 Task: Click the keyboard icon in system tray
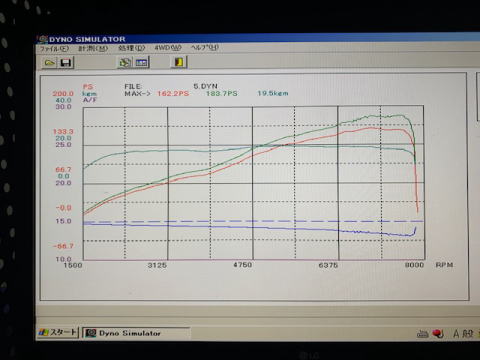point(422,333)
